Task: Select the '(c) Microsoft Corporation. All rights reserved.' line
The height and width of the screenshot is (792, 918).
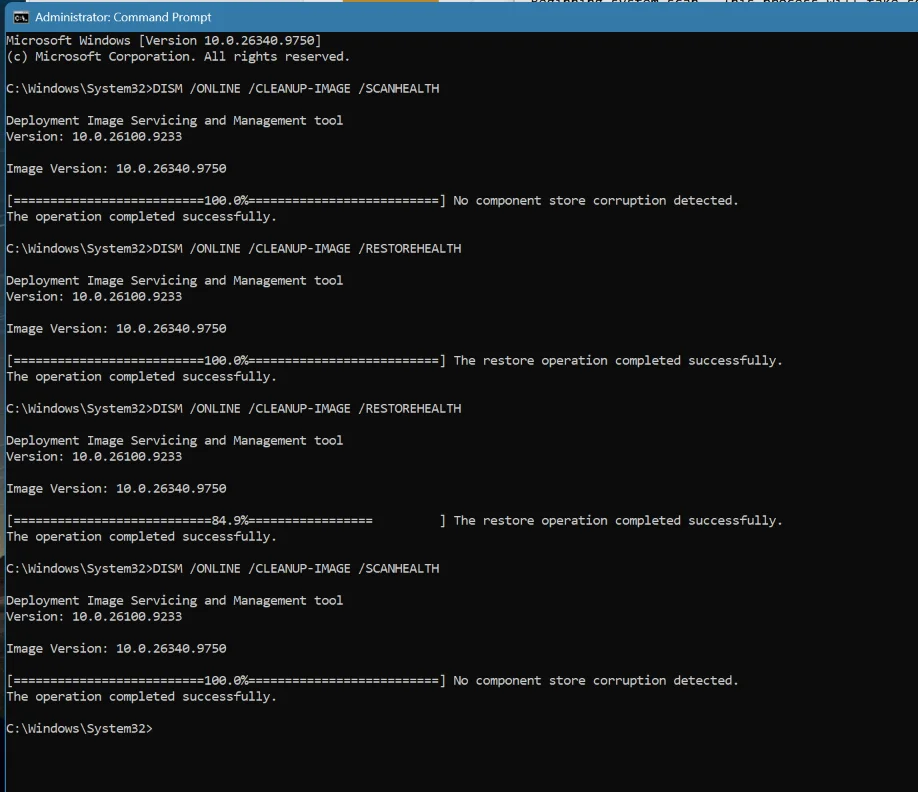Action: 178,57
